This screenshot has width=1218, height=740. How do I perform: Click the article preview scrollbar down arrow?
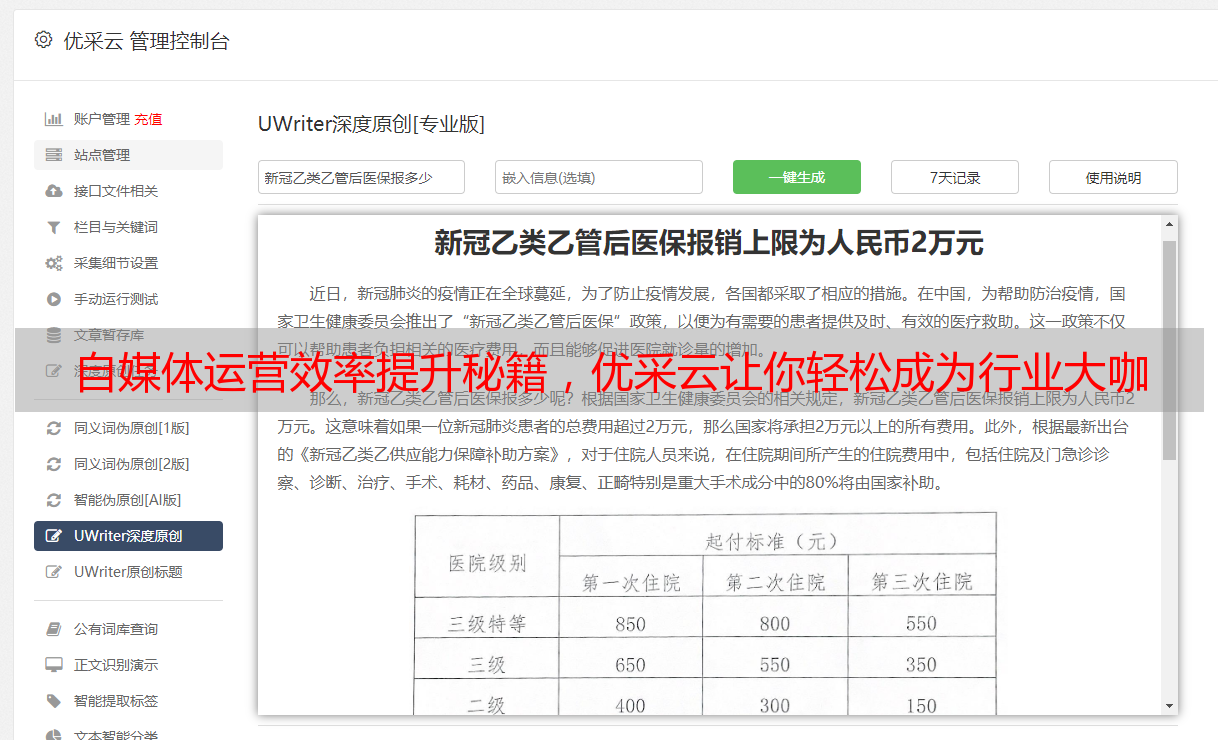pos(1169,706)
